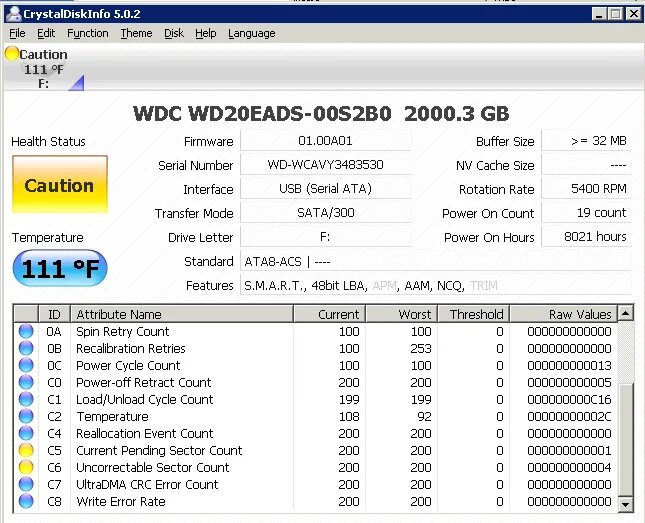
Task: Click the blue status icon for Power-off Retract Count
Action: tap(26, 382)
